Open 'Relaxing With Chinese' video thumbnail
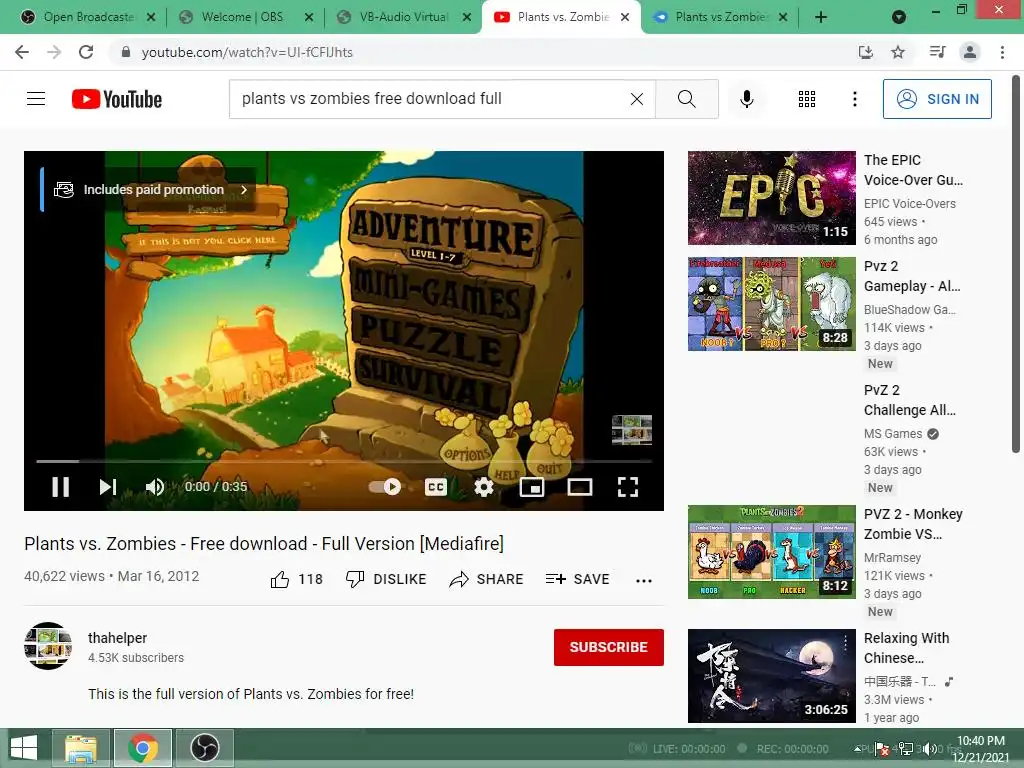The image size is (1024, 768). click(x=771, y=676)
